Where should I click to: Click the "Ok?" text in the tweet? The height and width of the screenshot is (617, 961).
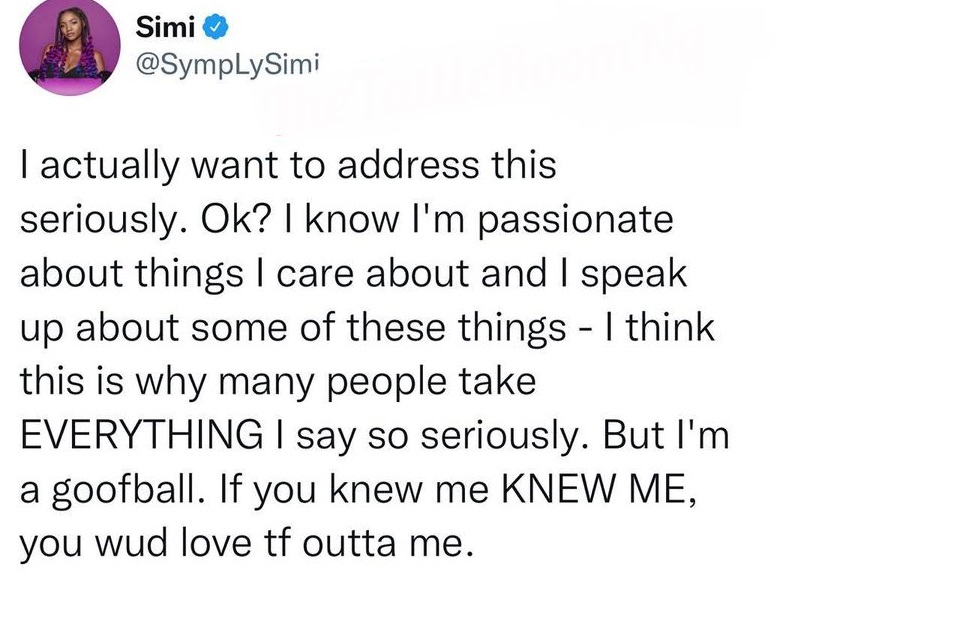205,220
